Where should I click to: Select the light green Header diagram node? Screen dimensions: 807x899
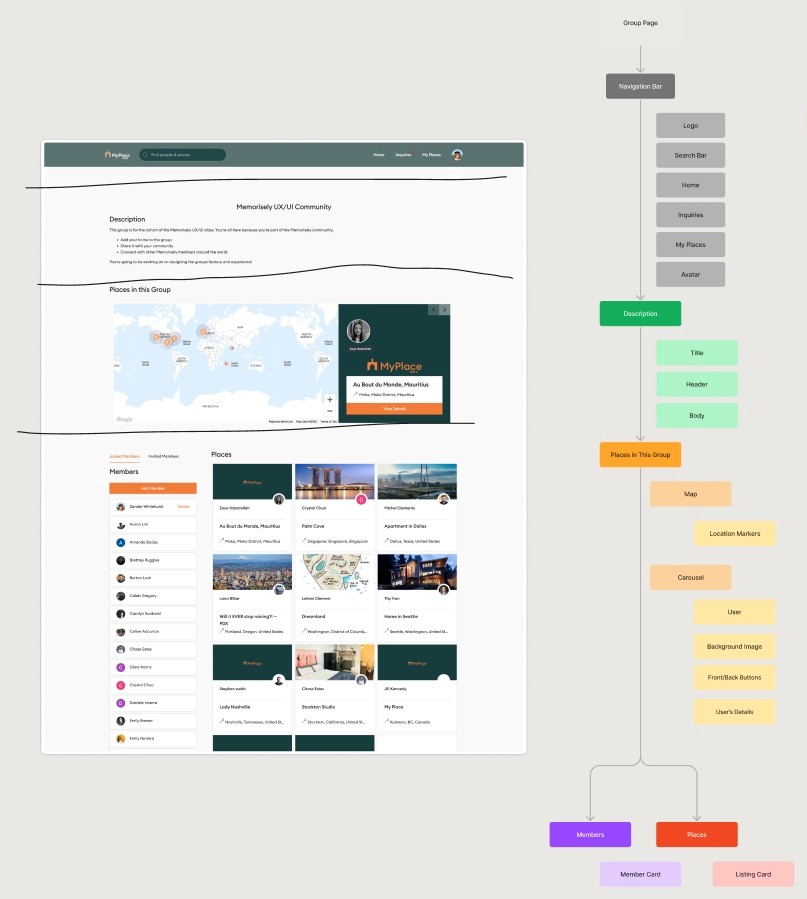[x=697, y=384]
